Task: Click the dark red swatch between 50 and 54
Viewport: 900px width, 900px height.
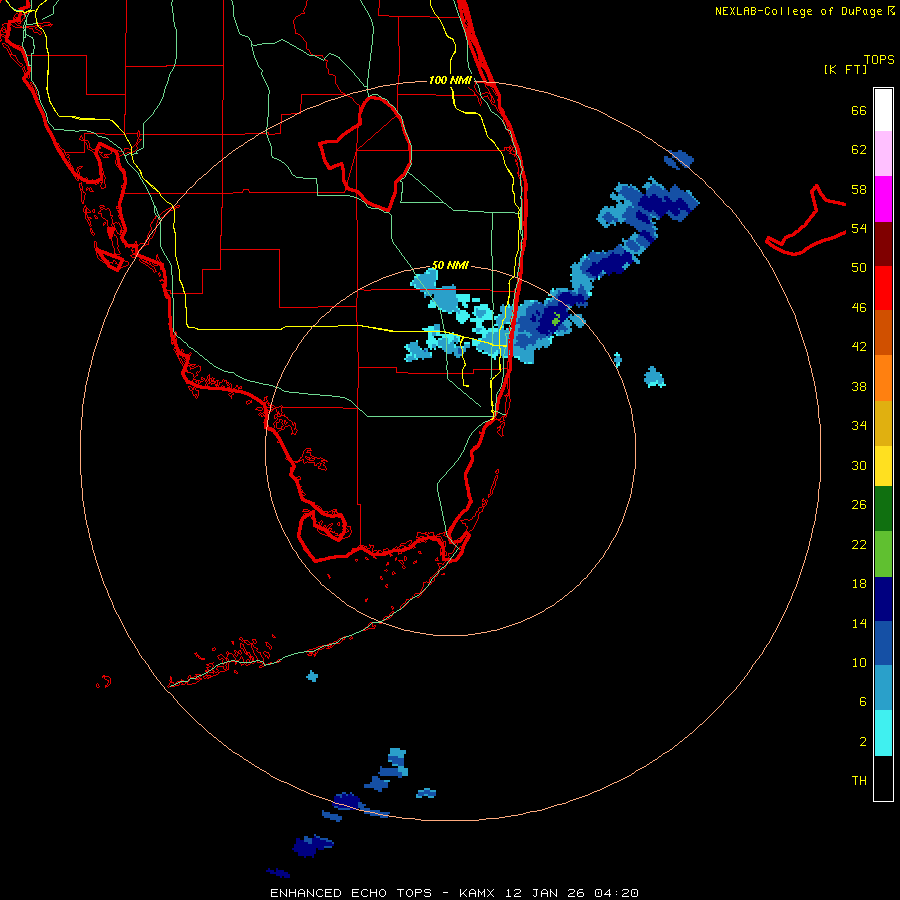Action: coord(883,244)
